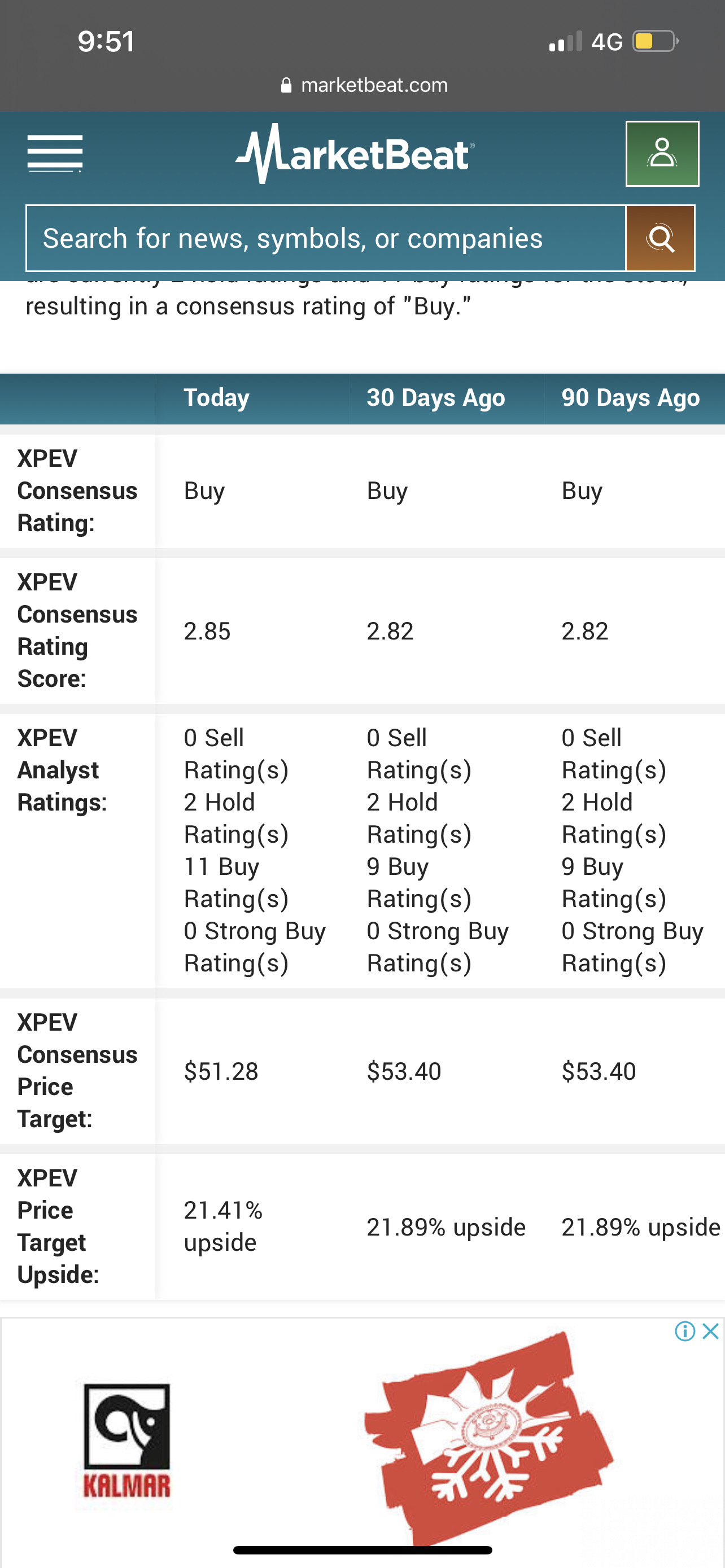
Task: Tap the XPEV Consensus Rating Score label
Action: pyautogui.click(x=77, y=630)
